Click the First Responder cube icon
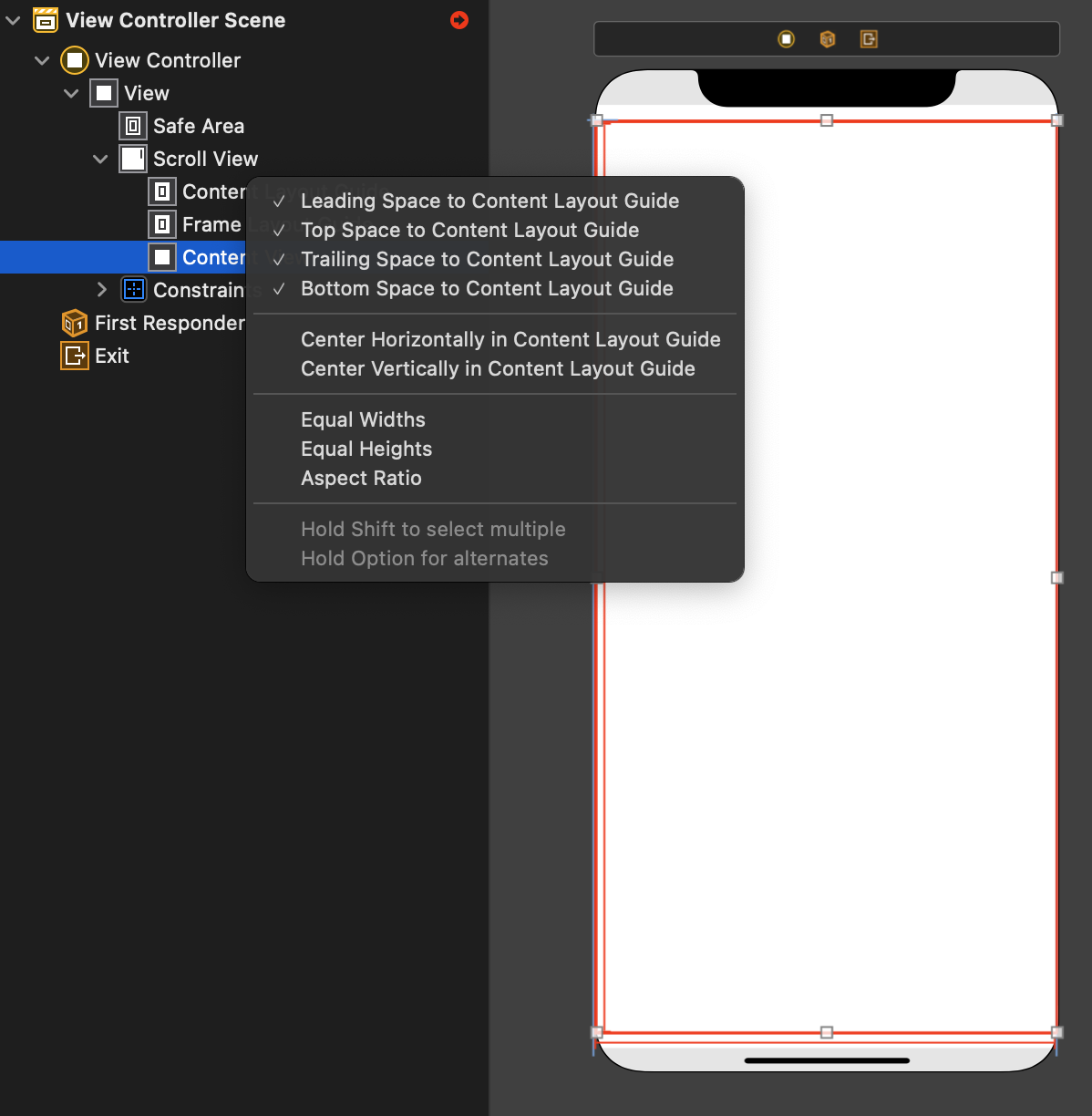 click(75, 323)
